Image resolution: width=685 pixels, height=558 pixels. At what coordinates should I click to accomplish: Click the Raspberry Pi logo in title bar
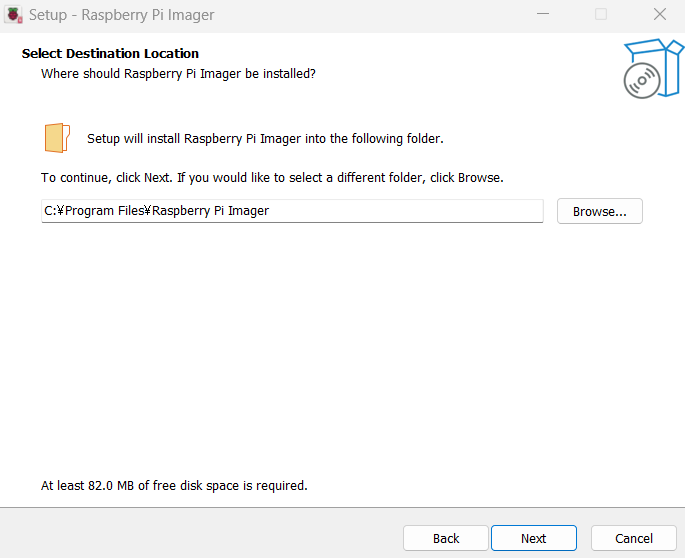13,14
